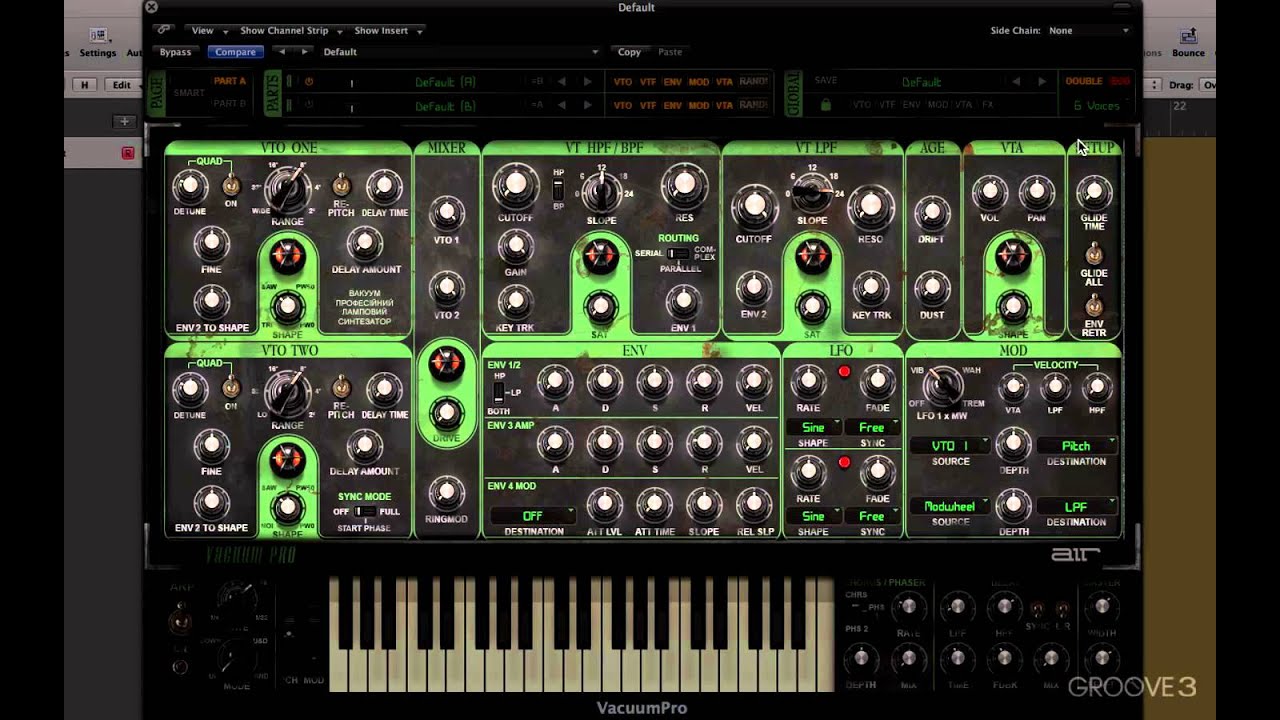Click the HPF Cutoff knob
1280x720 pixels.
[515, 184]
